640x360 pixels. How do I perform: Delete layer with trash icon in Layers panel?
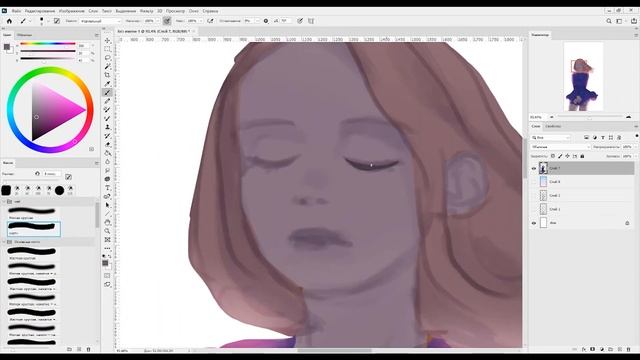(628, 349)
